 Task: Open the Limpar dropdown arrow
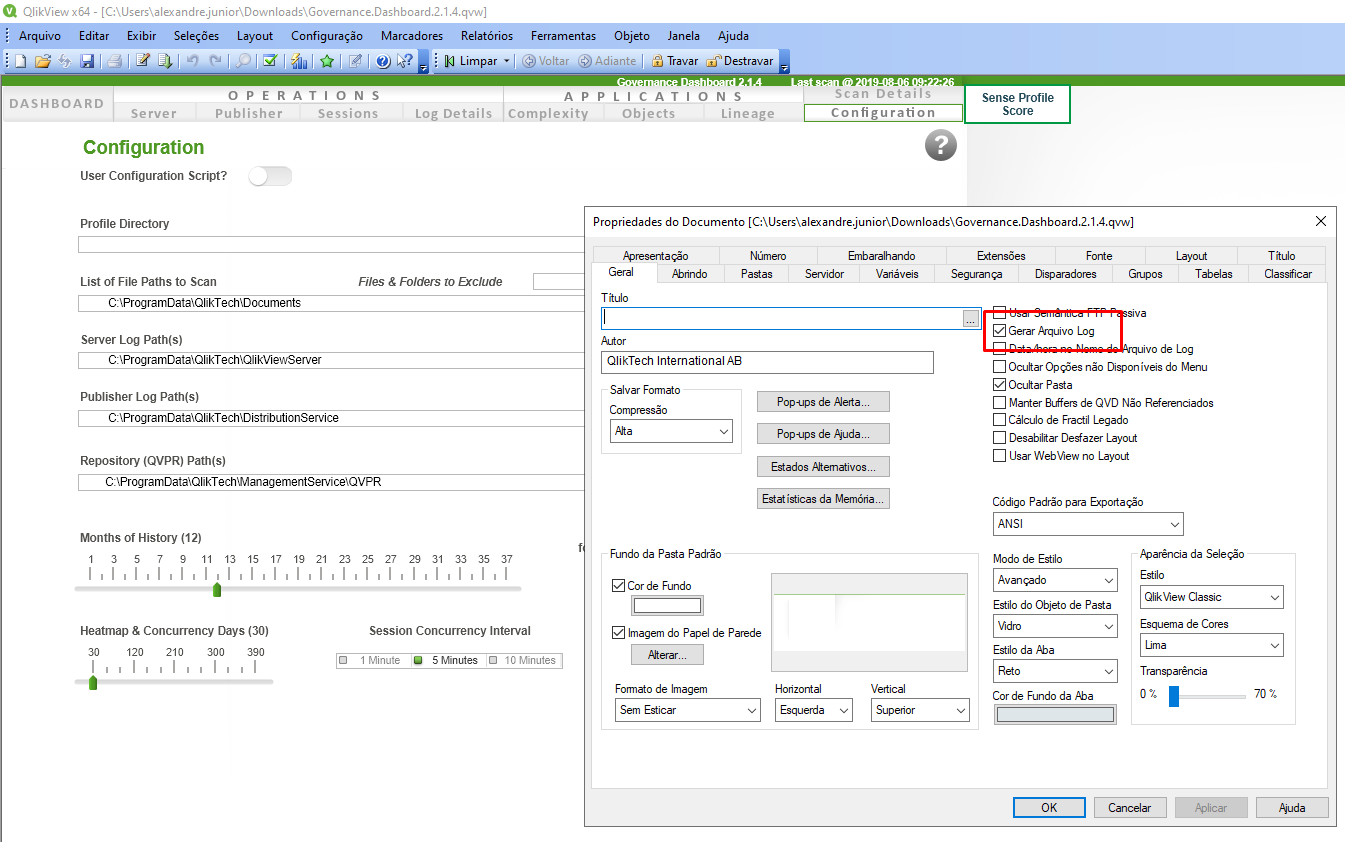tap(507, 61)
